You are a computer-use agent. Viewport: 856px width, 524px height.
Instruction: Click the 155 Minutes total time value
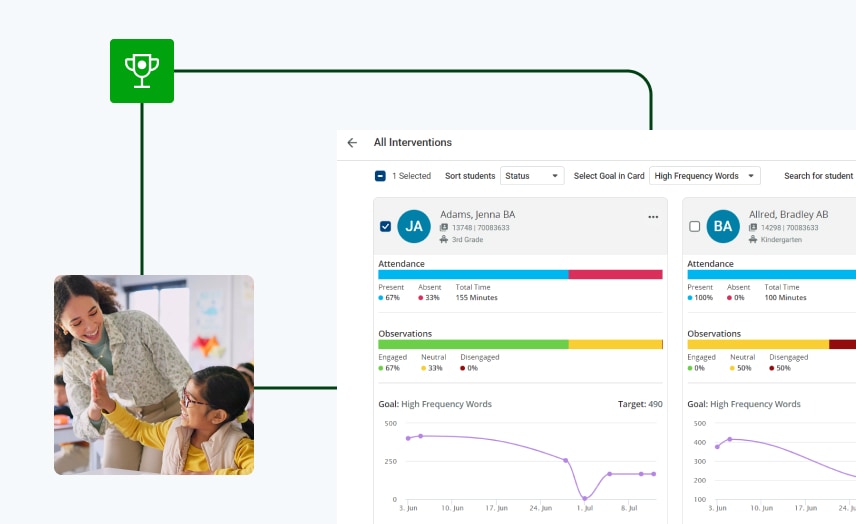click(x=477, y=297)
